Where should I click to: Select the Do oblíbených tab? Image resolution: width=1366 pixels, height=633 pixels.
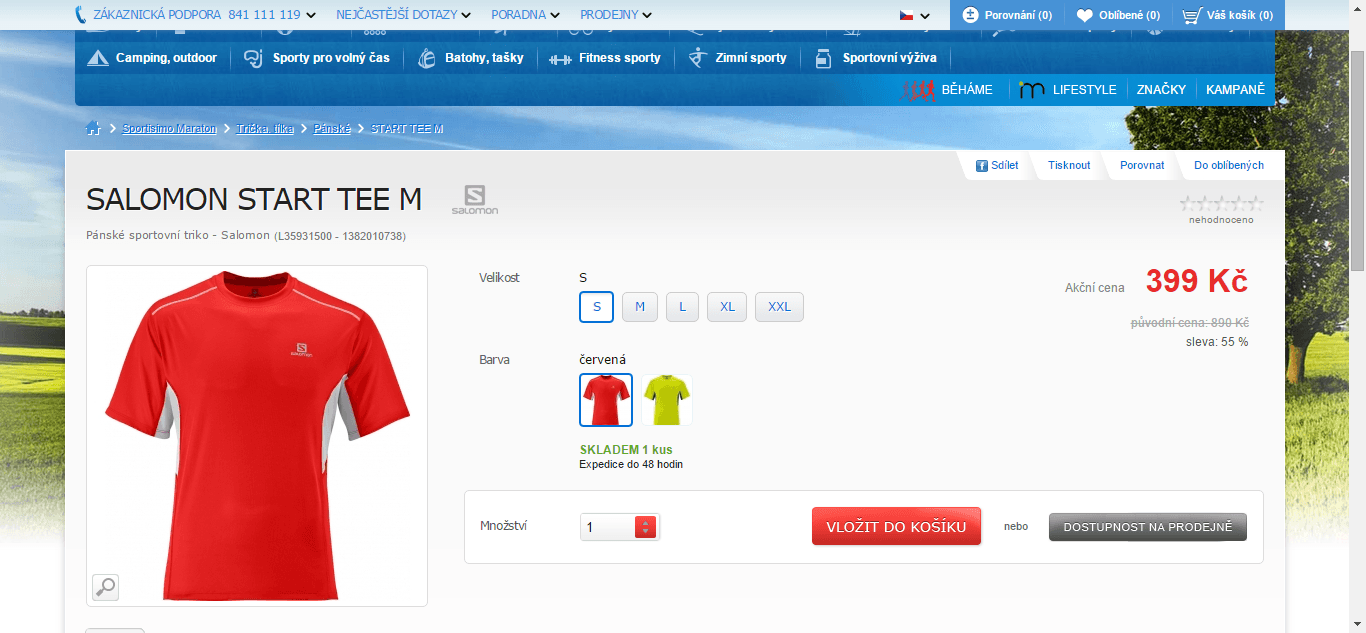[1229, 165]
